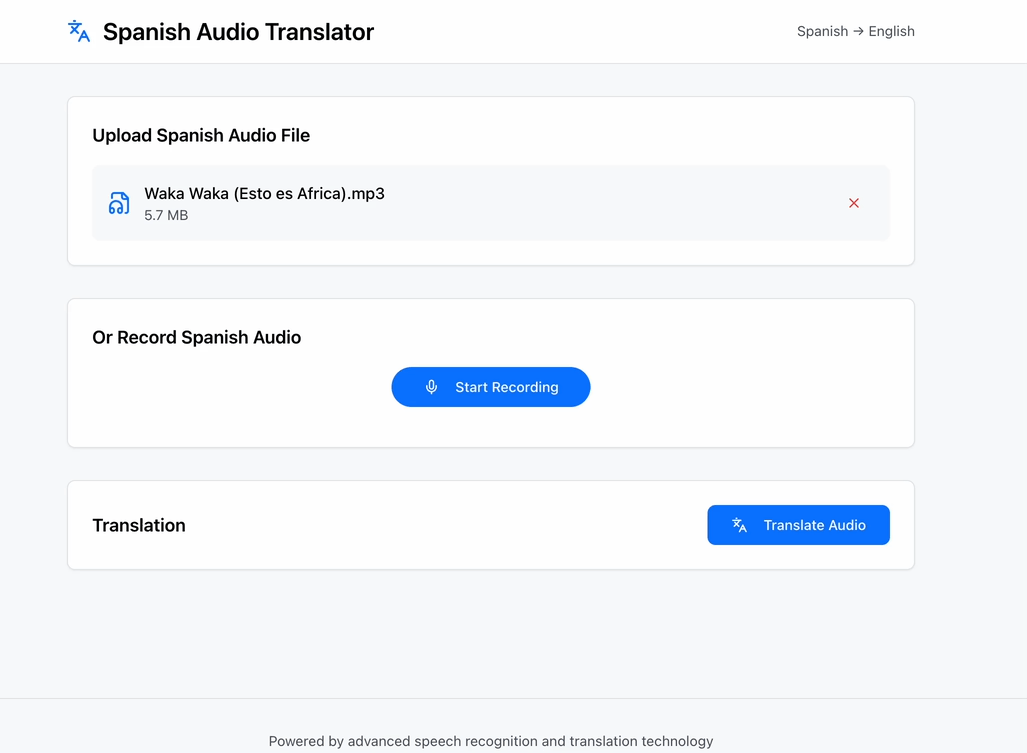This screenshot has height=753, width=1027.
Task: Click the red X to remove the uploaded file
Action: pos(854,202)
